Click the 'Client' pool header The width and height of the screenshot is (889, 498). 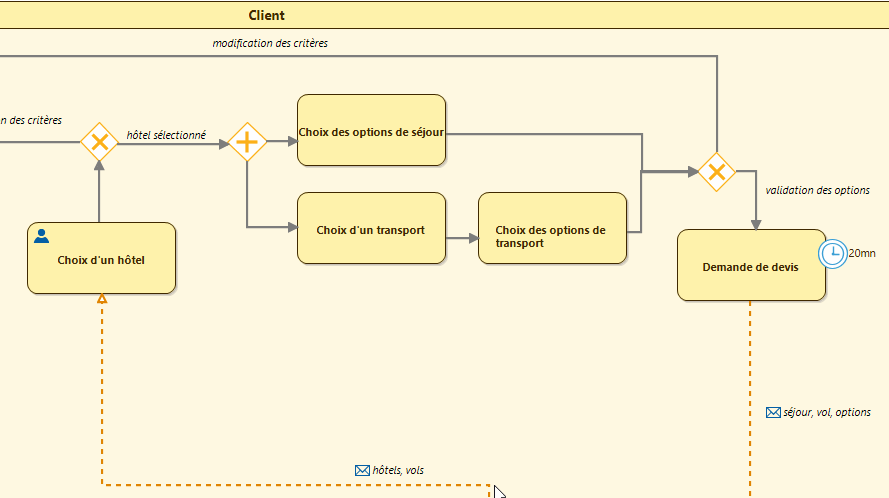(444, 15)
